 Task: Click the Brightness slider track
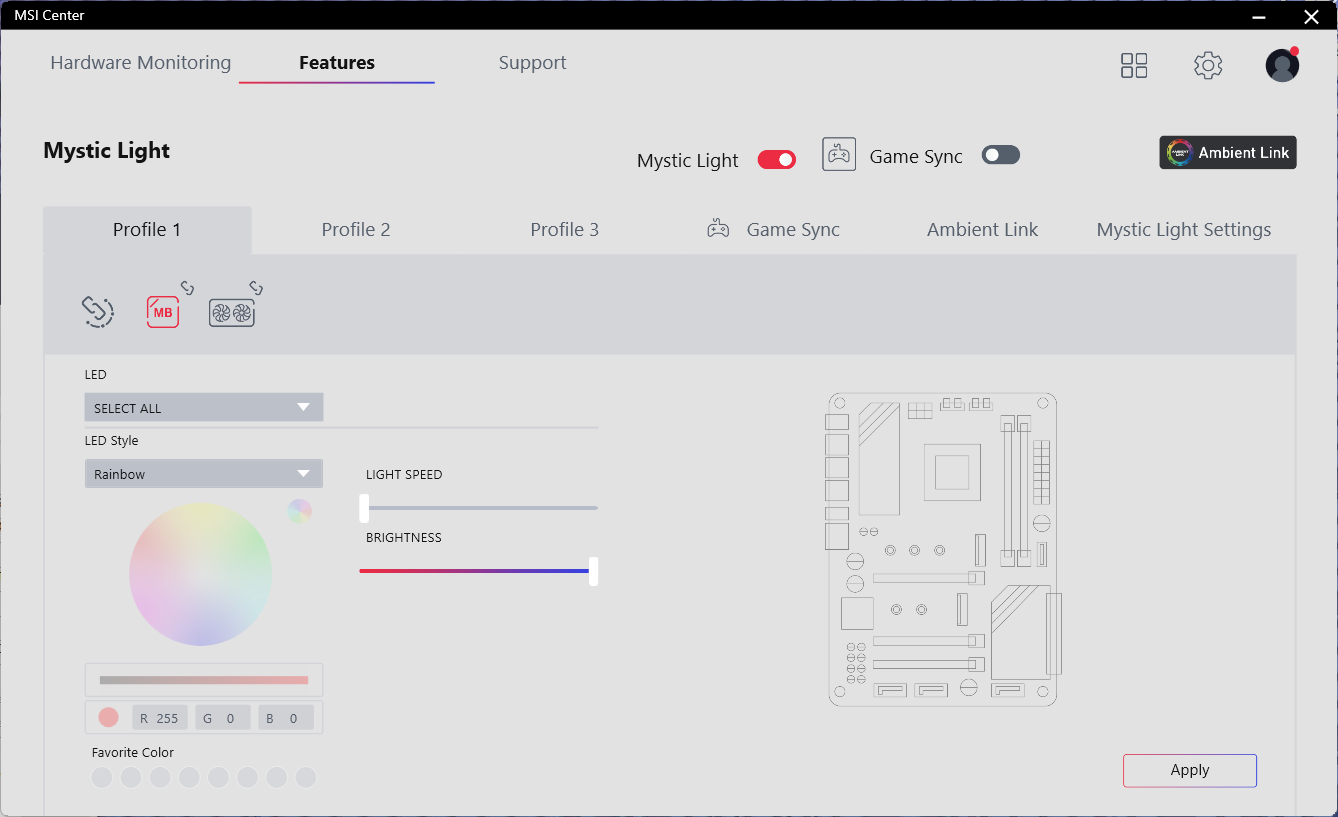[x=479, y=571]
